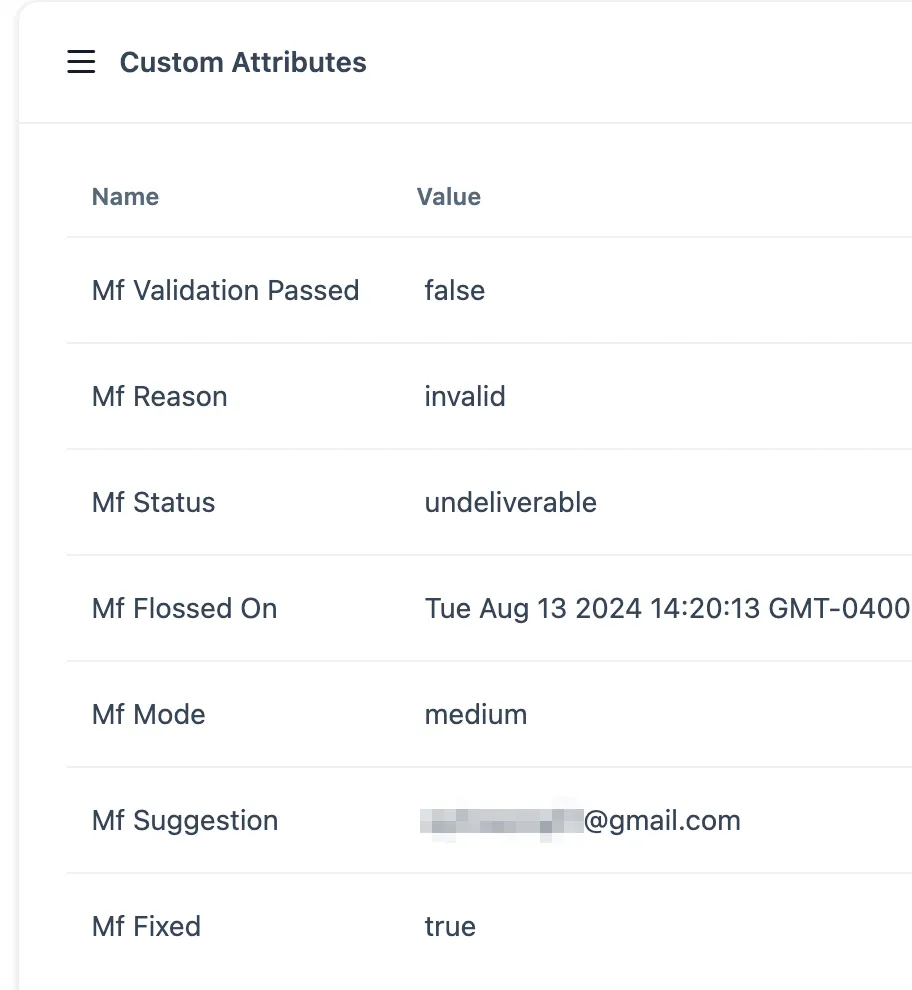Click the suggested gmail.com address
The height and width of the screenshot is (990, 912).
(580, 821)
